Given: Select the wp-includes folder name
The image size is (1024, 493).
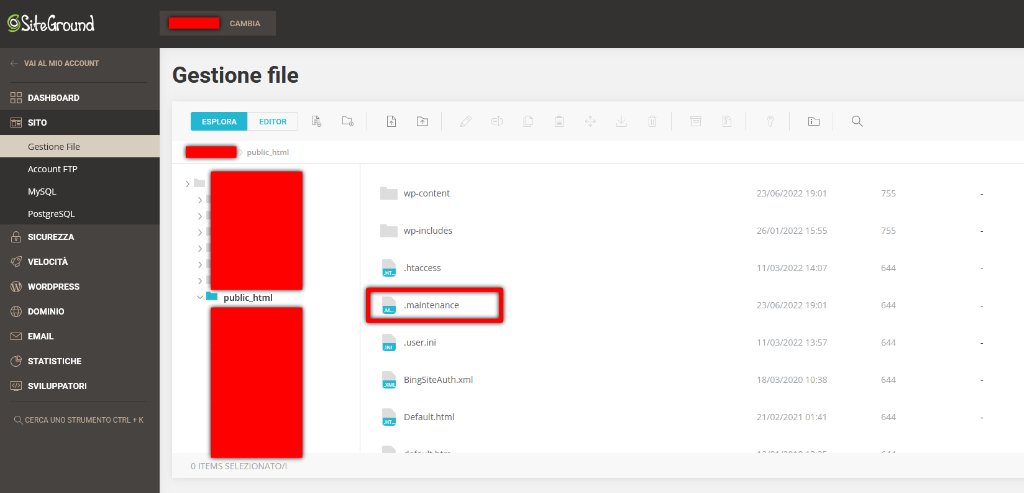Looking at the screenshot, I should 428,231.
